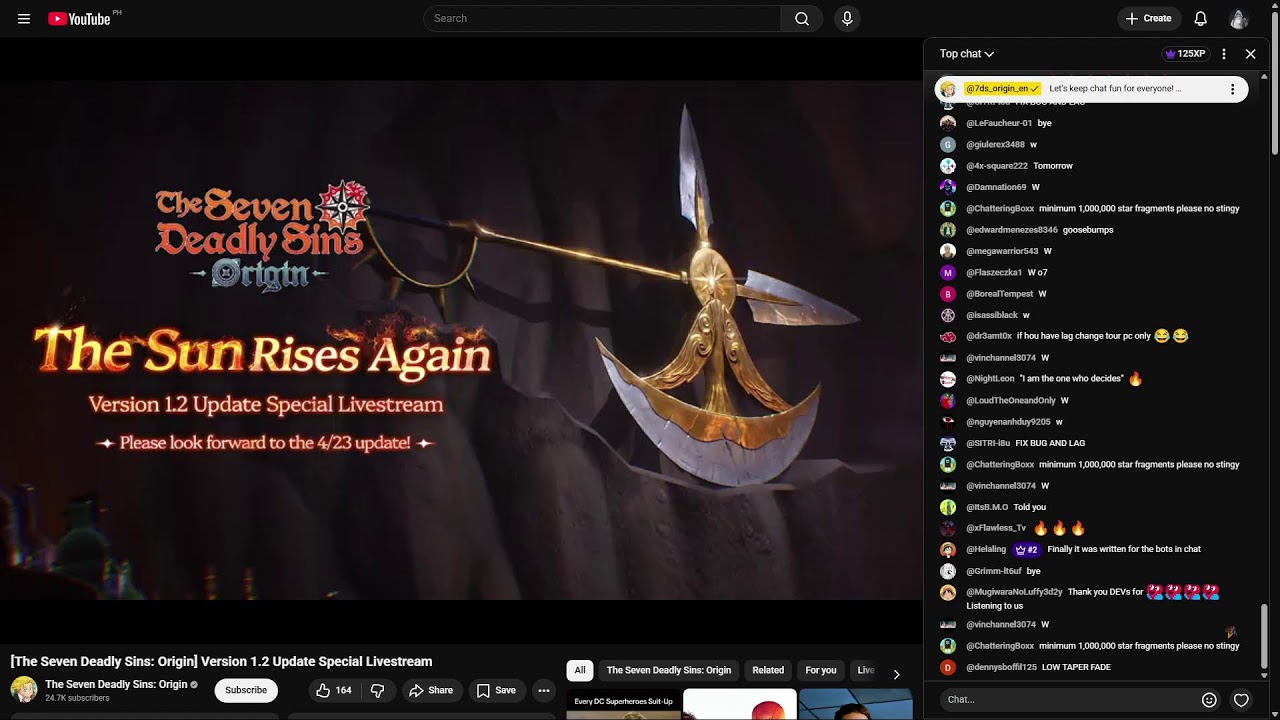The width and height of the screenshot is (1280, 720).
Task: Click the @7ds_origin_en pinned username
Action: tap(1002, 89)
